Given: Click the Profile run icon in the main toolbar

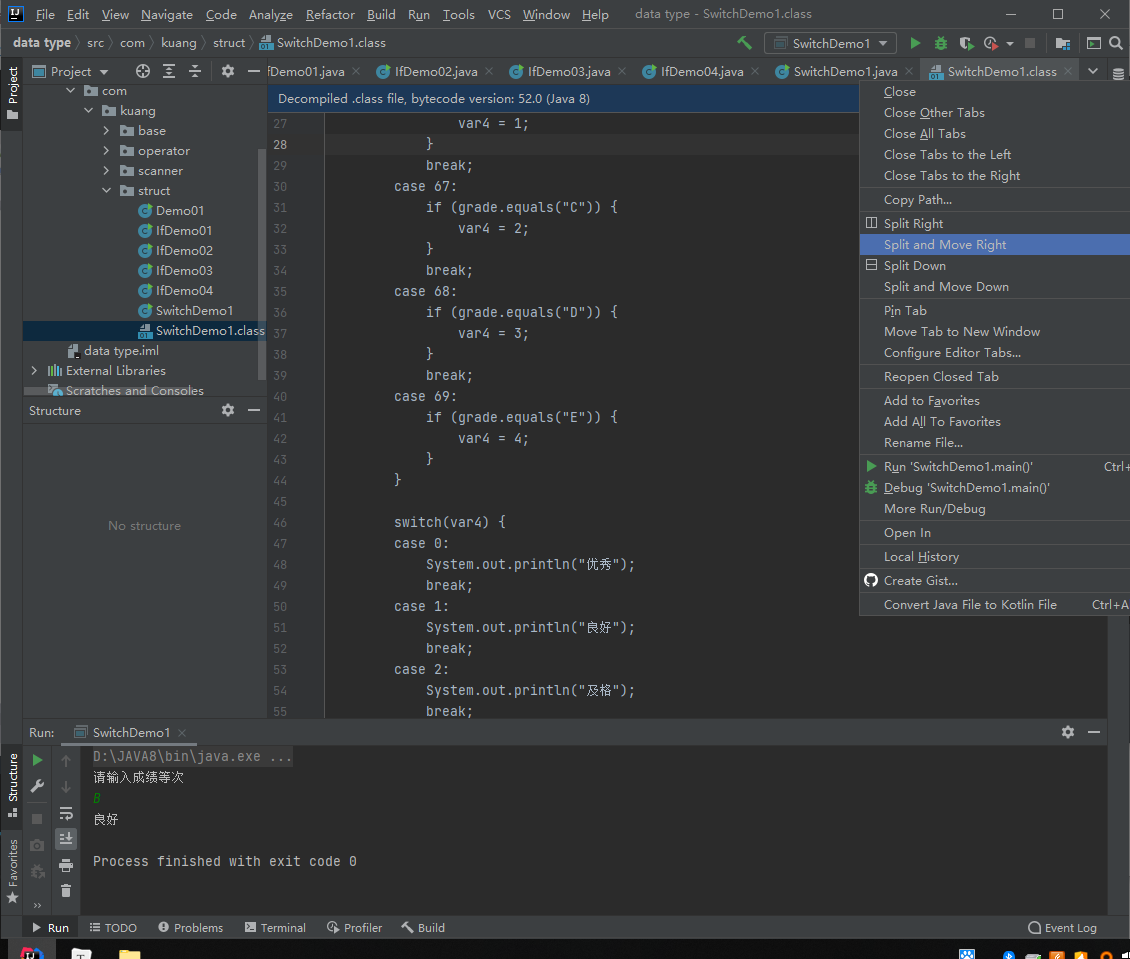Looking at the screenshot, I should 991,43.
